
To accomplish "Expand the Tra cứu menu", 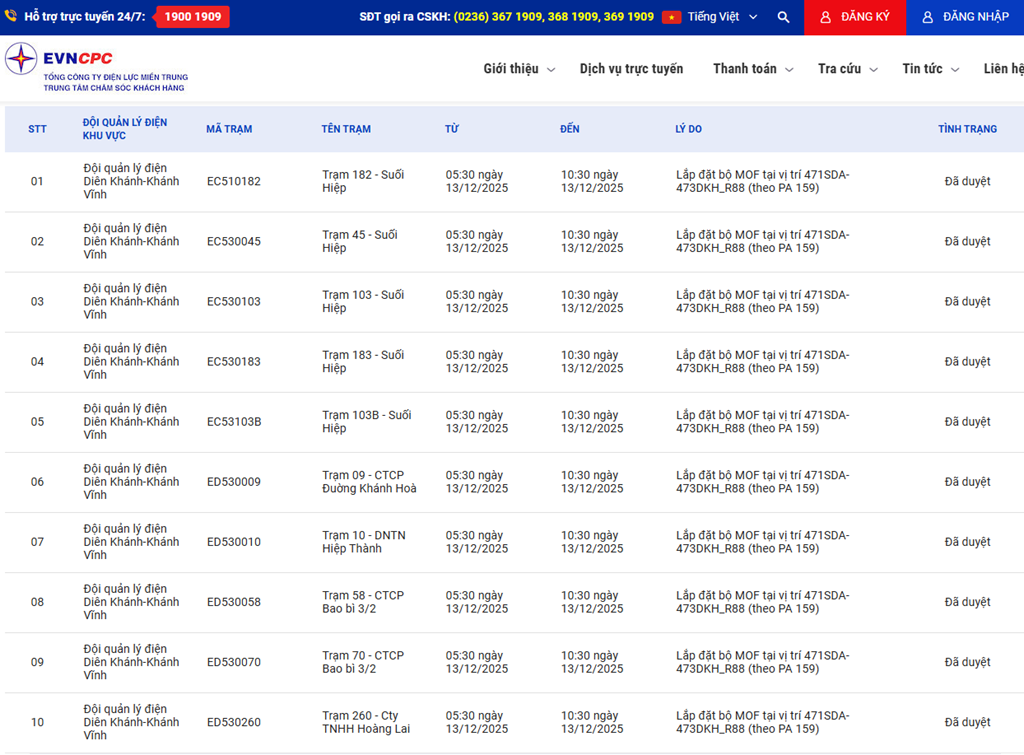I will (847, 69).
